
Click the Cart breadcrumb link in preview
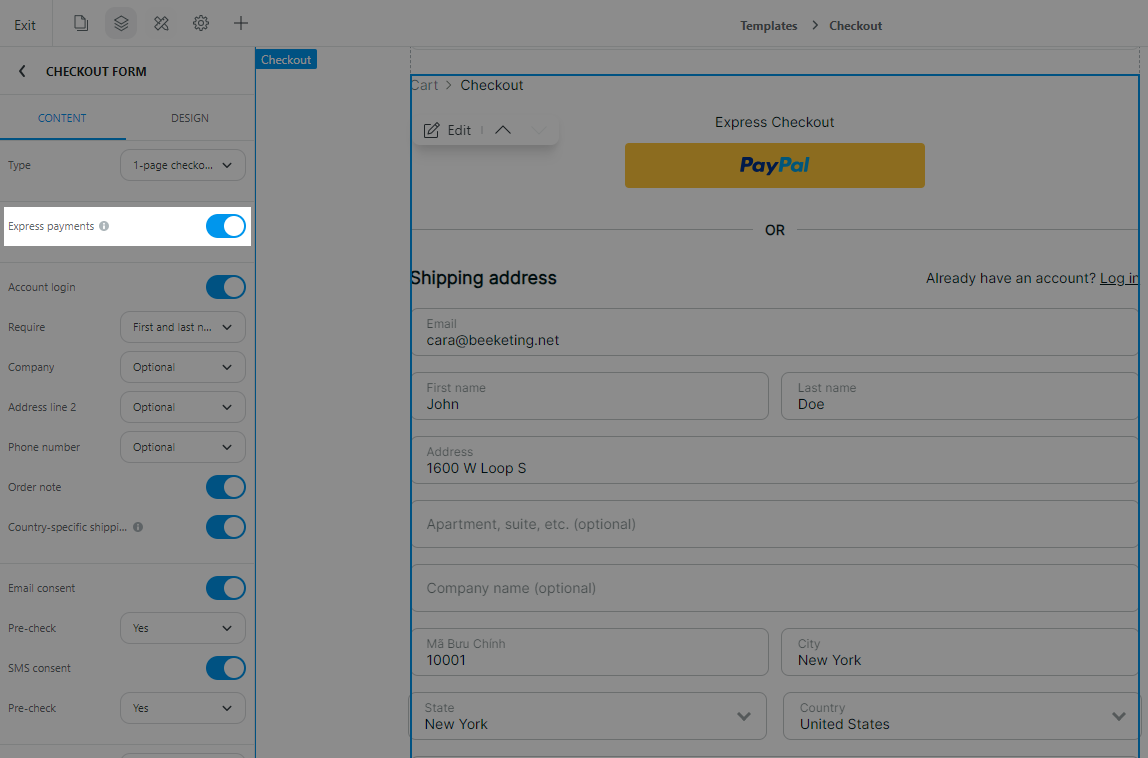point(425,85)
